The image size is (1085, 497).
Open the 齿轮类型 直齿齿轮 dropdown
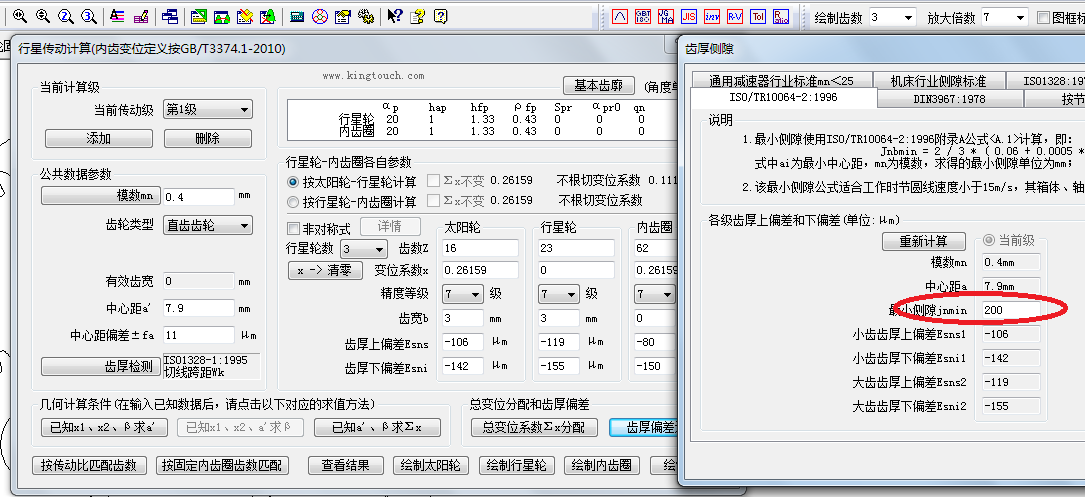pos(208,225)
